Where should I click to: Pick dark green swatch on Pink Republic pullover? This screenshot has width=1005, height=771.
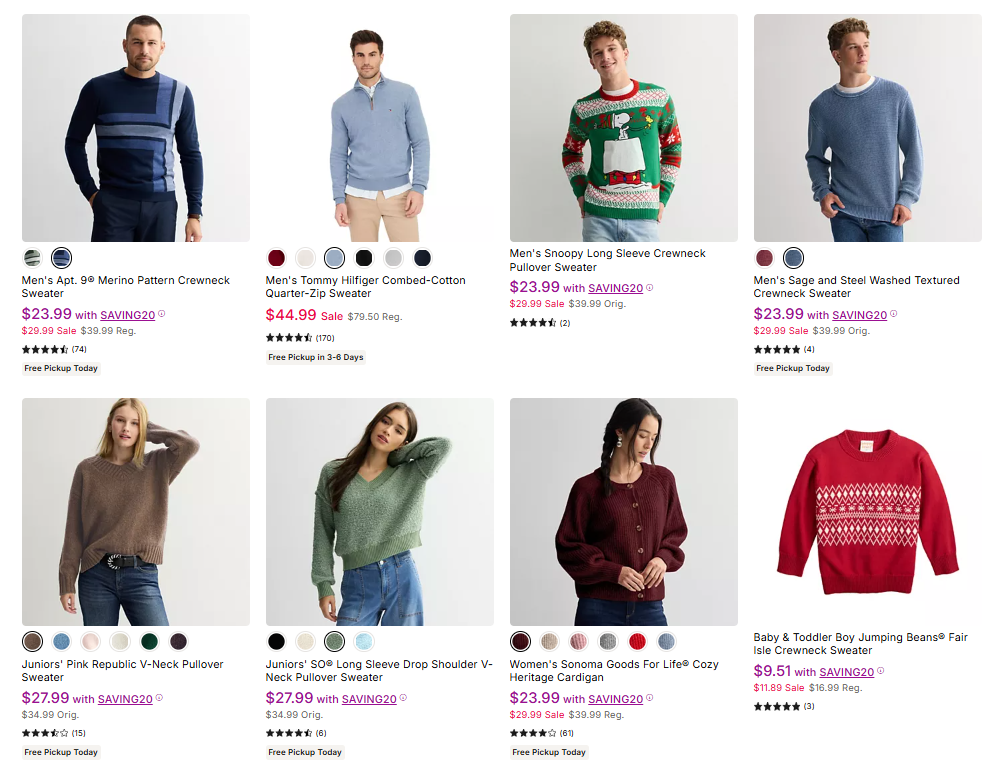[x=149, y=642]
